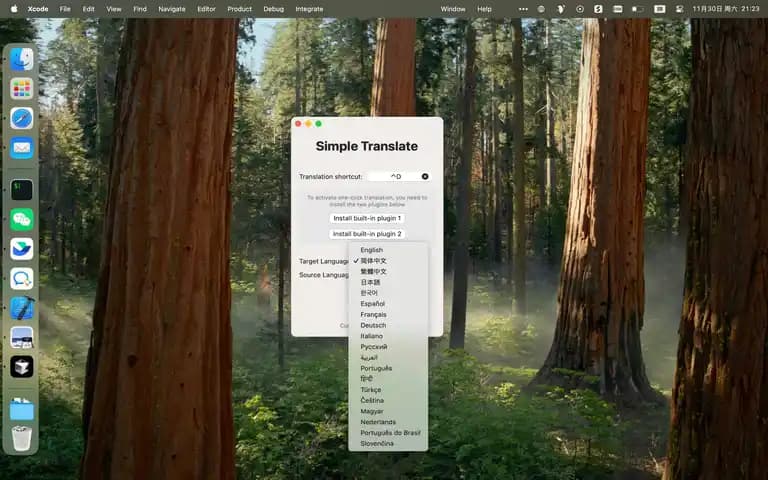Clear the translation shortcut with X button
This screenshot has height=480, width=768.
(425, 176)
